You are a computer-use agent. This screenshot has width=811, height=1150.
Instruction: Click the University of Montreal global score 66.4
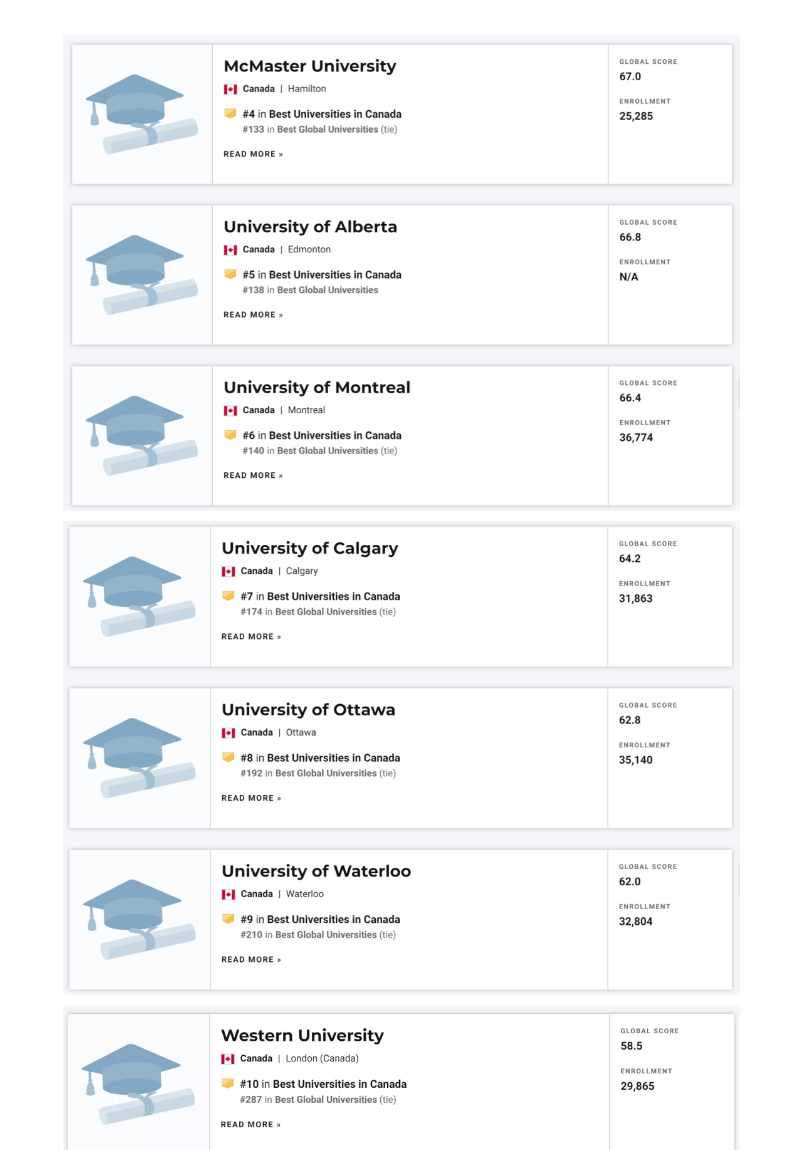630,398
